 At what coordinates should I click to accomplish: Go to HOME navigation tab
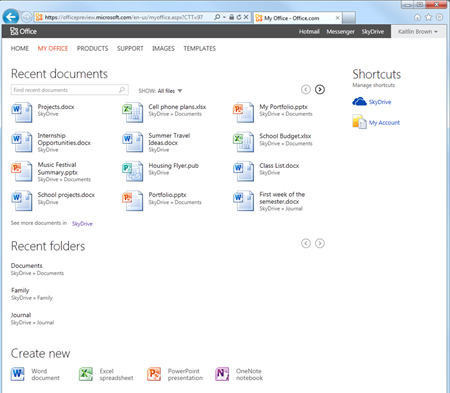pyautogui.click(x=20, y=48)
